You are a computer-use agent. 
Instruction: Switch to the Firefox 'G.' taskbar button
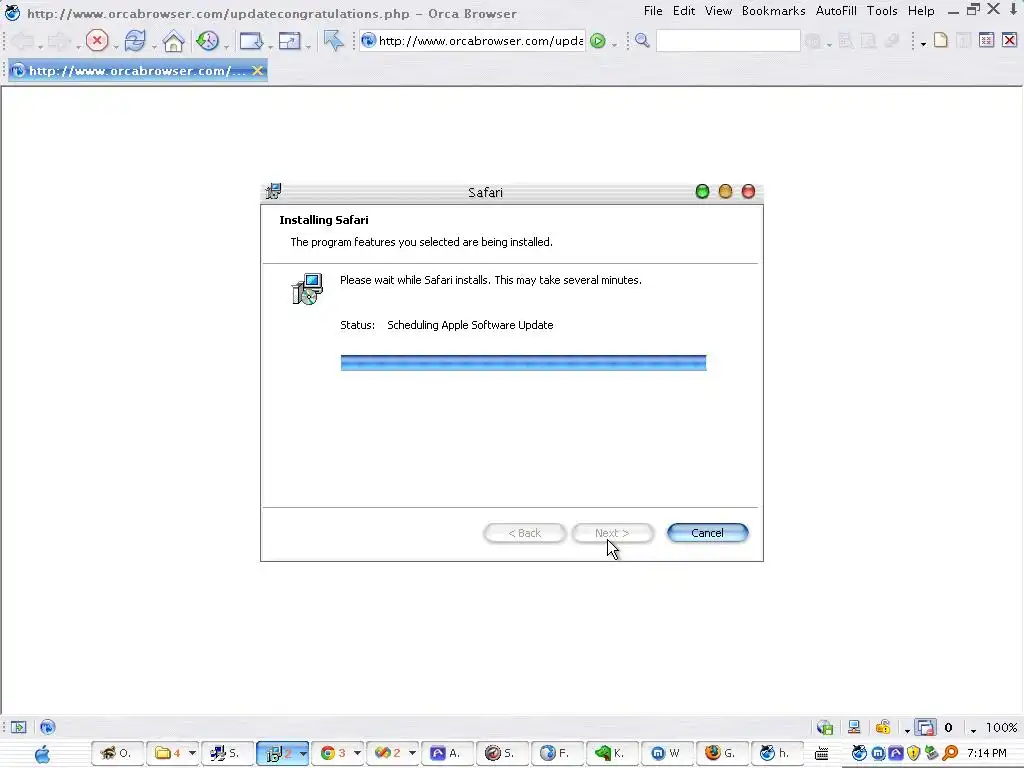click(722, 753)
